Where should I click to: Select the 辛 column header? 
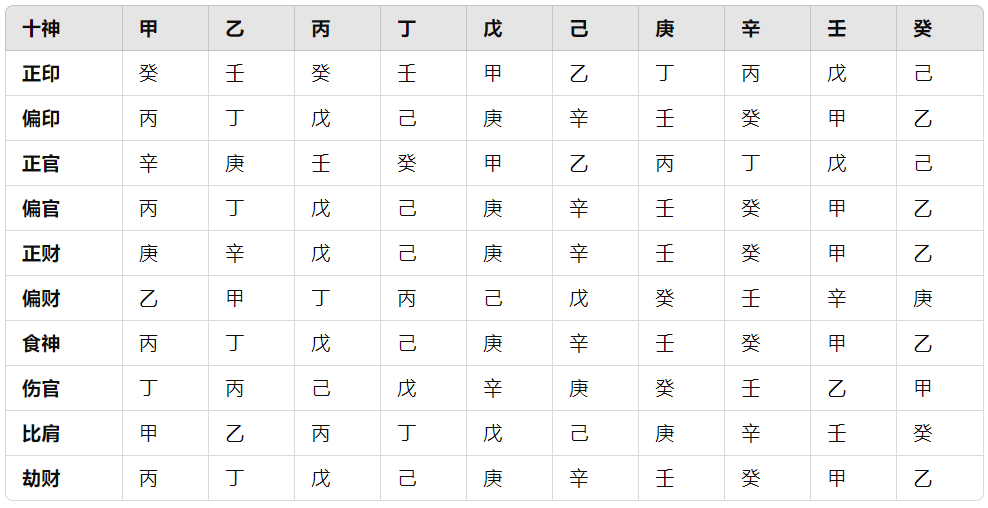point(751,29)
